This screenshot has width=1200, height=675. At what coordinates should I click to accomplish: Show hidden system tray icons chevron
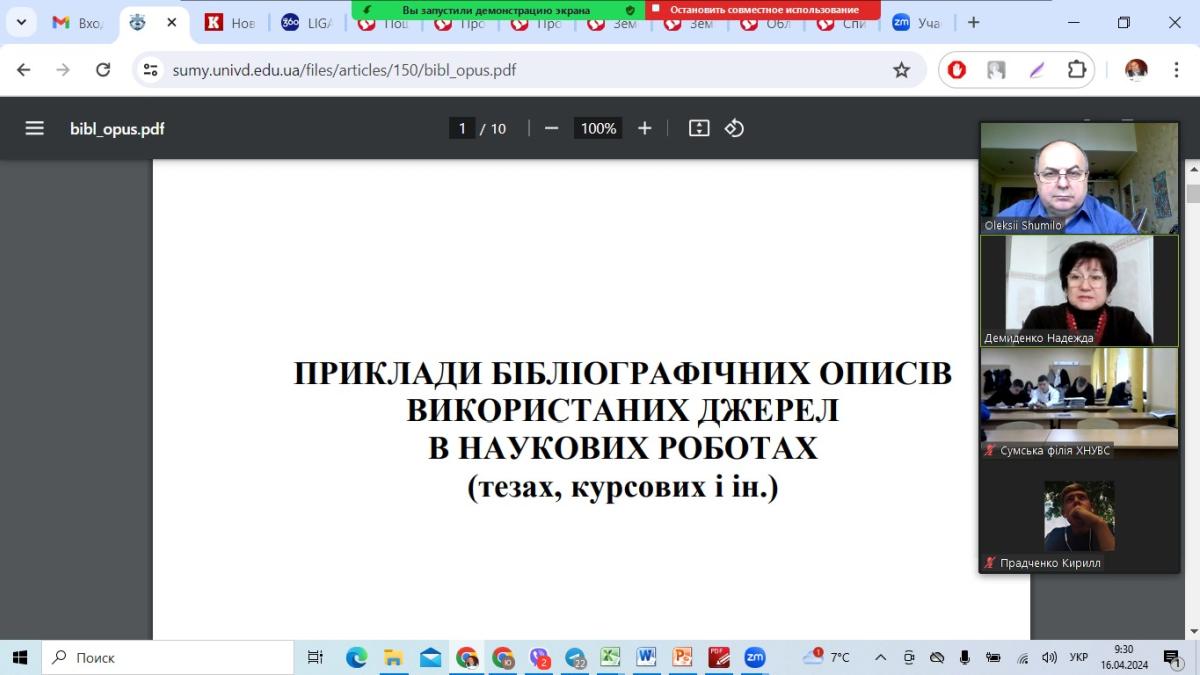click(x=880, y=657)
